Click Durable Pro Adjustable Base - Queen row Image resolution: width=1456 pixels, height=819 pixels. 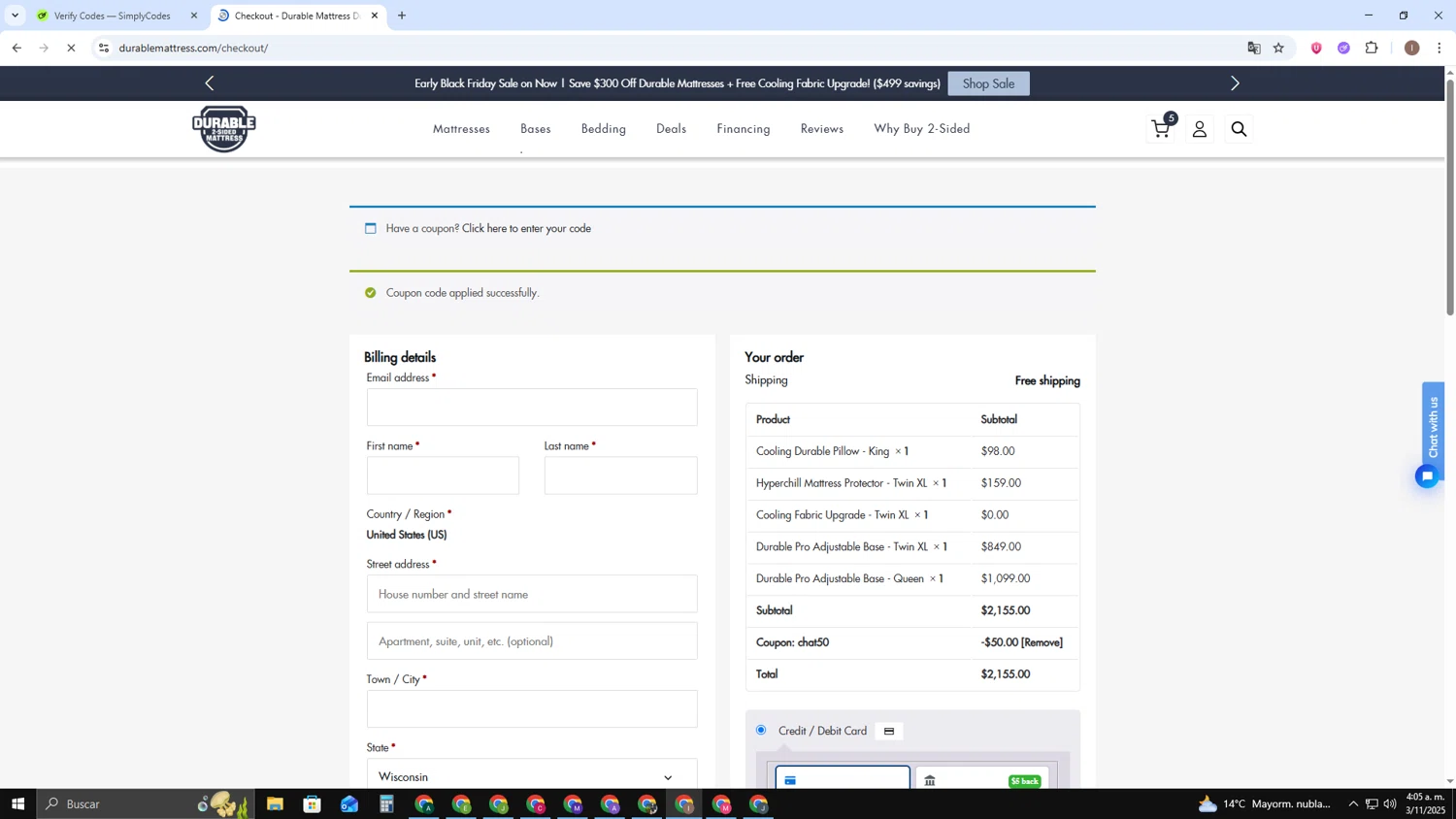coord(912,578)
